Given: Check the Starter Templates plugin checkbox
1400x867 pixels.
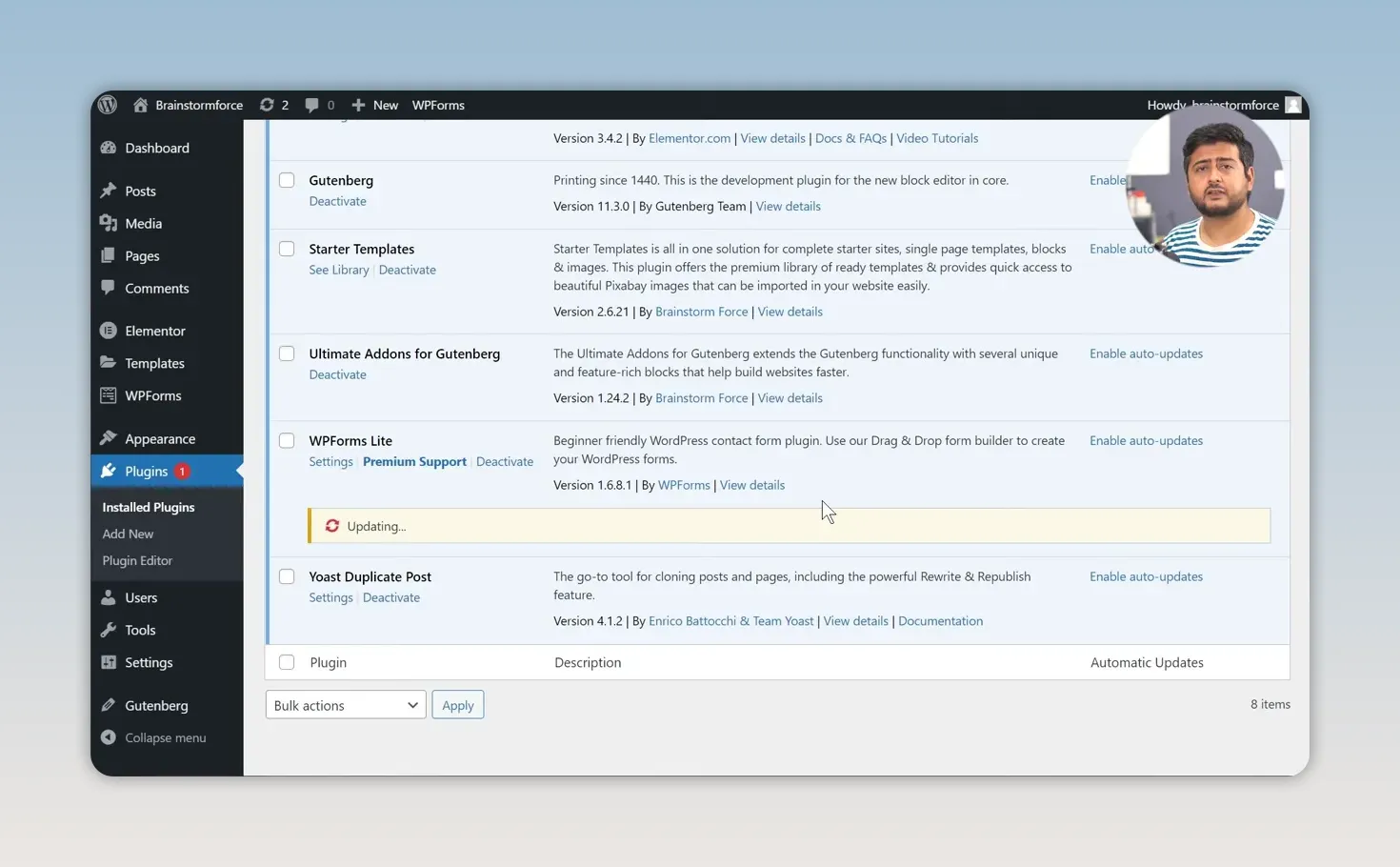Looking at the screenshot, I should [287, 249].
